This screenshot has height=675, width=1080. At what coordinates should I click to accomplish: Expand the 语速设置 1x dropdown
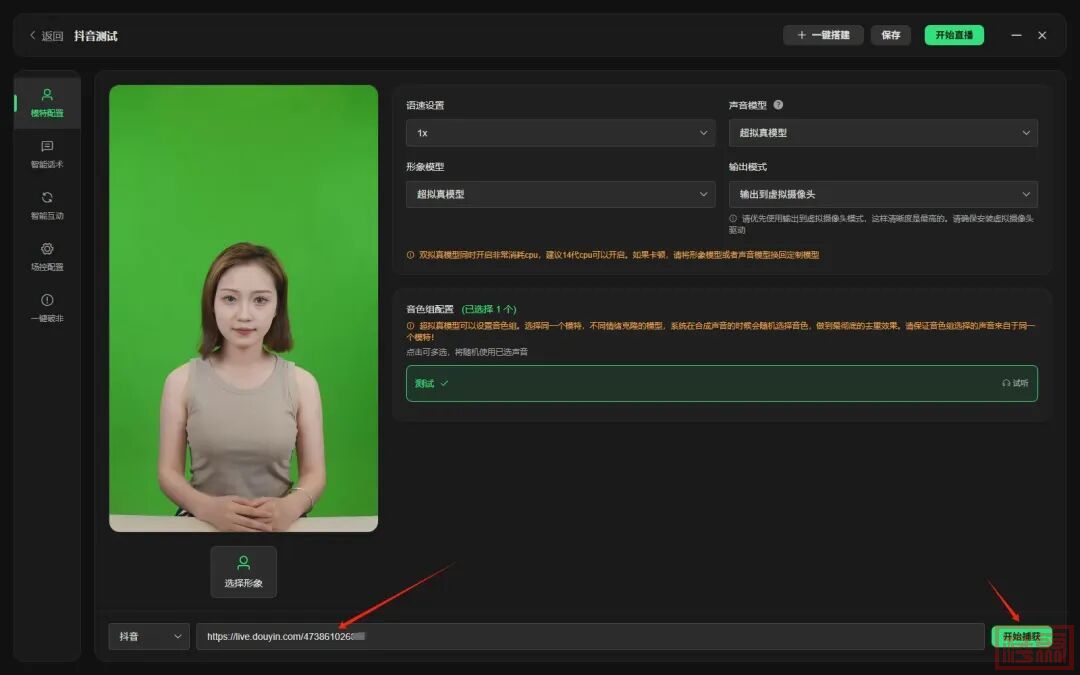click(560, 133)
